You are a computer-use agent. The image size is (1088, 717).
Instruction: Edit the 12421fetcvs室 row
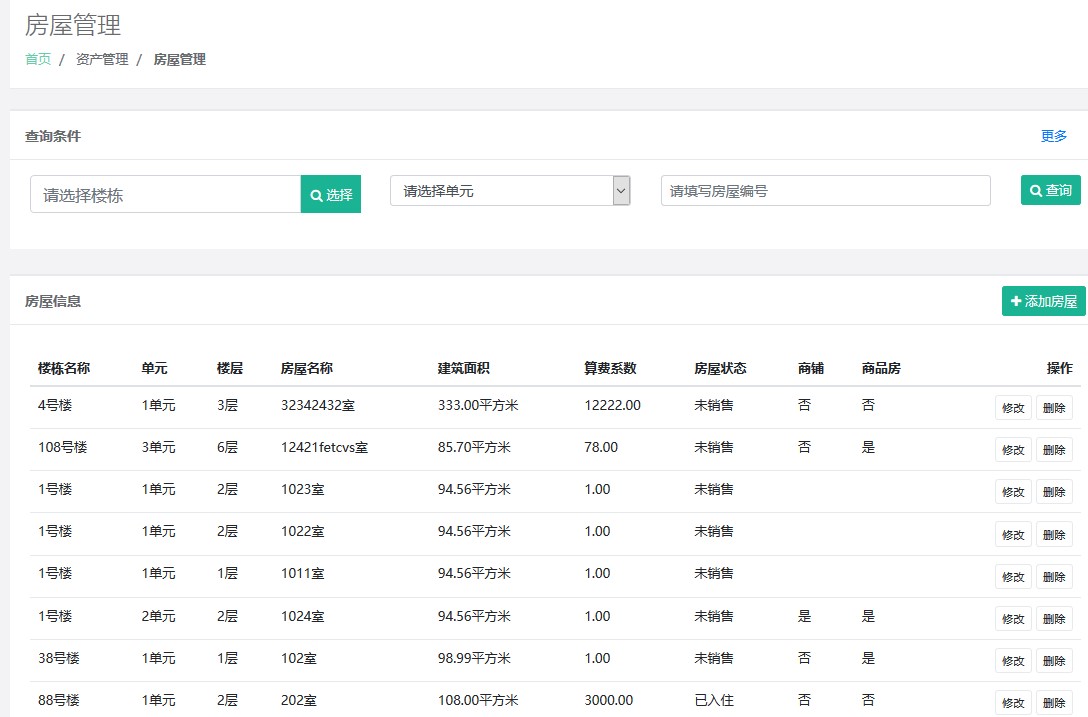(x=1013, y=450)
